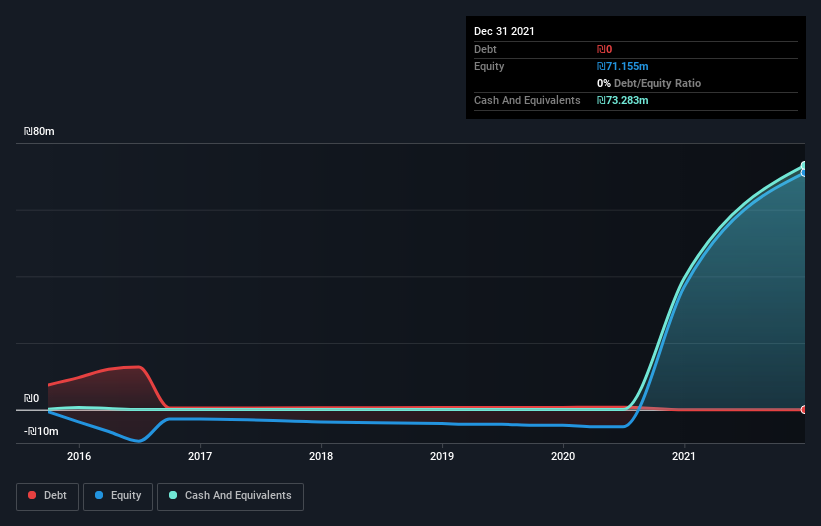Viewport: 821px width, 526px height.
Task: Click the Cash And Equivalents label in tooltip
Action: coord(527,100)
